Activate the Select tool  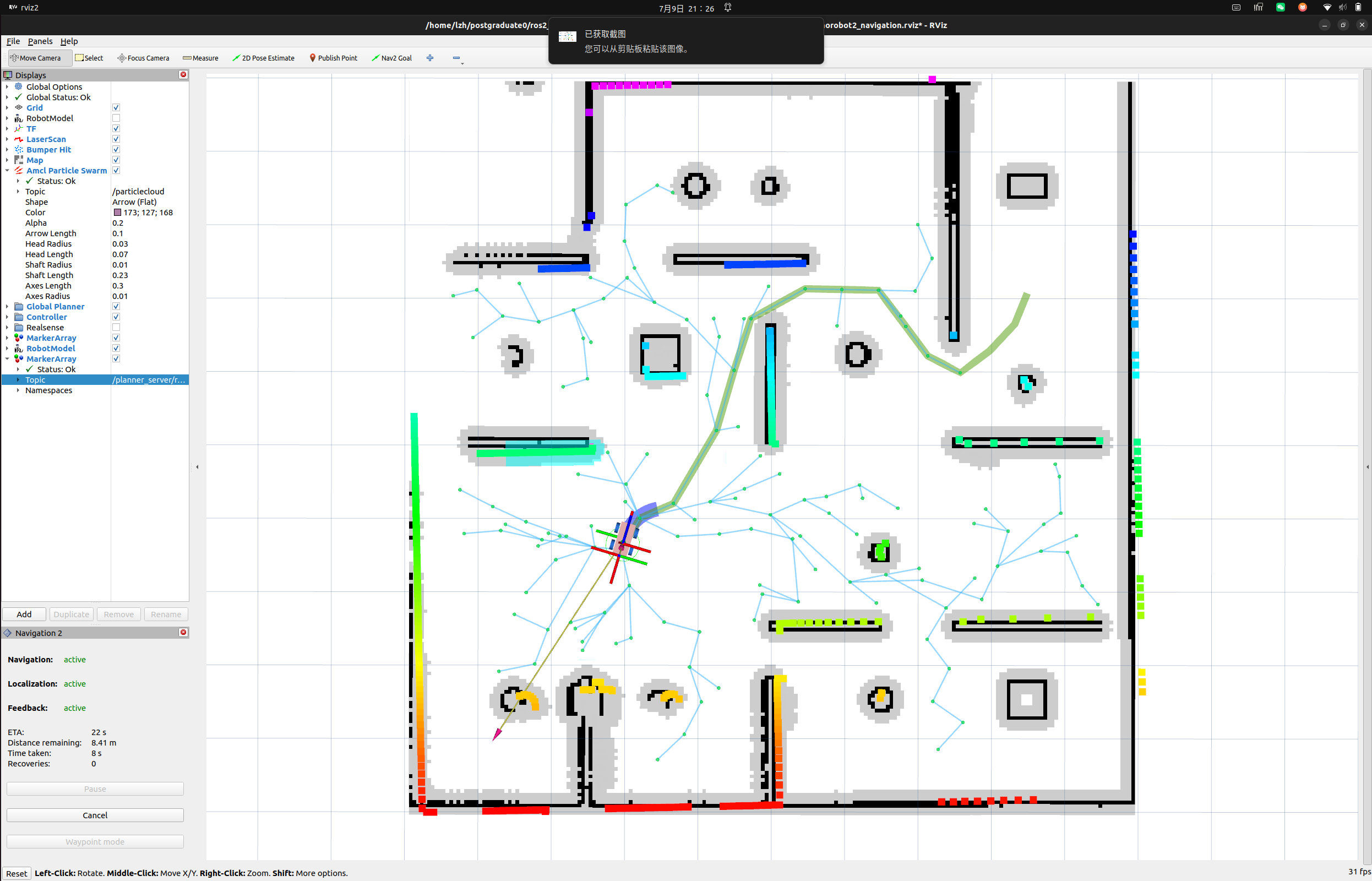pyautogui.click(x=89, y=58)
